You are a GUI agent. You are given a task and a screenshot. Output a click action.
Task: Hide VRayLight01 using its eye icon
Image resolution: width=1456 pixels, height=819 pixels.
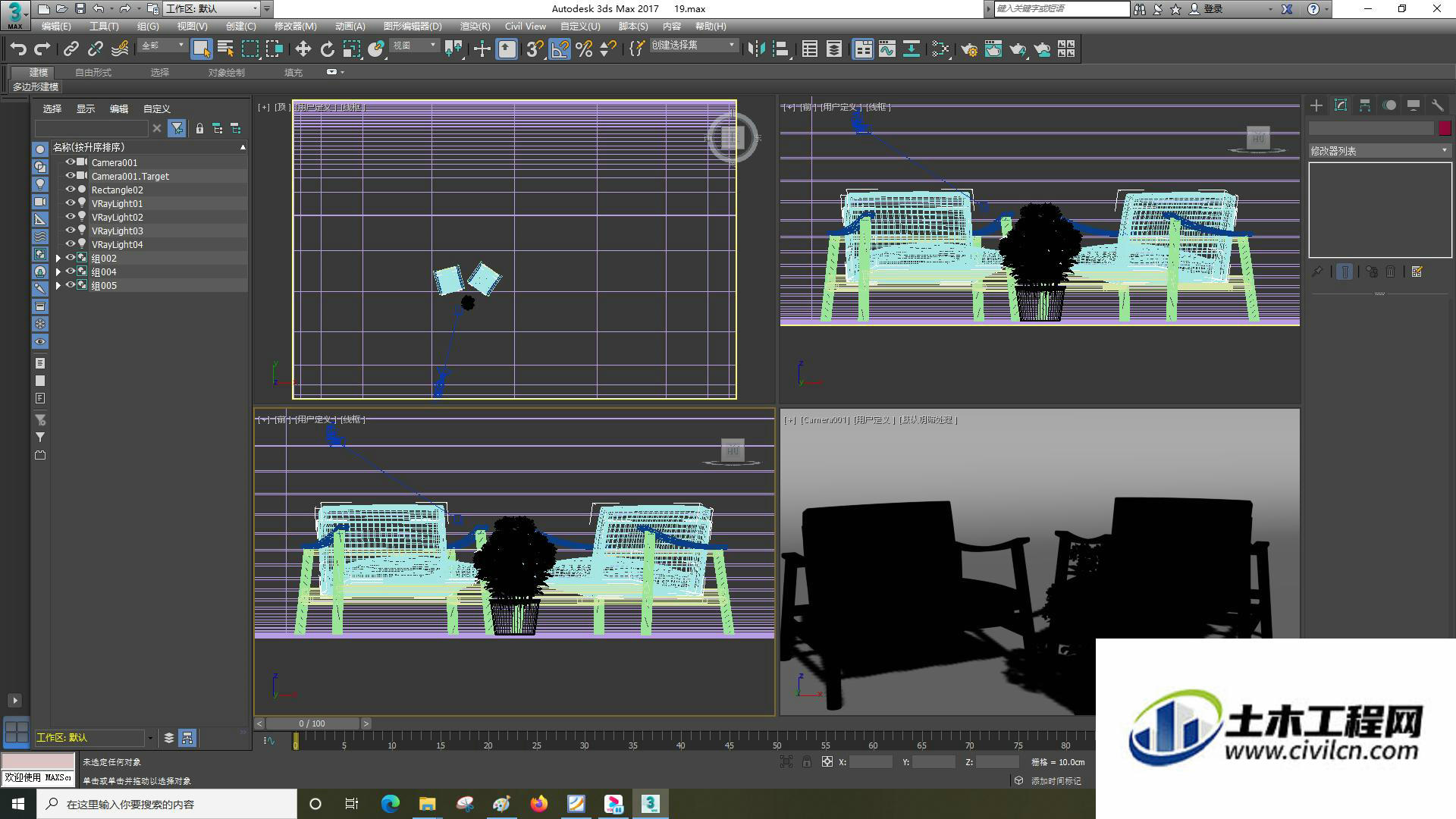click(x=70, y=203)
